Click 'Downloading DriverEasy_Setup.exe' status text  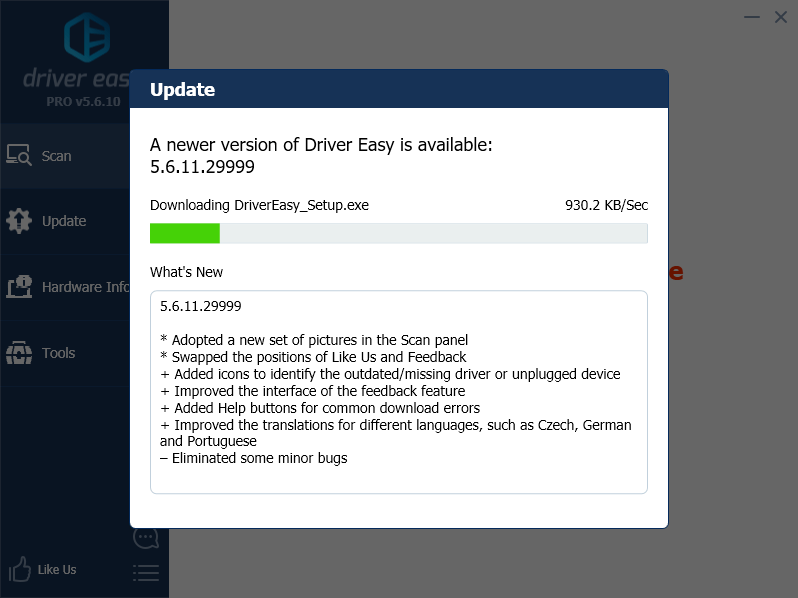(x=259, y=205)
